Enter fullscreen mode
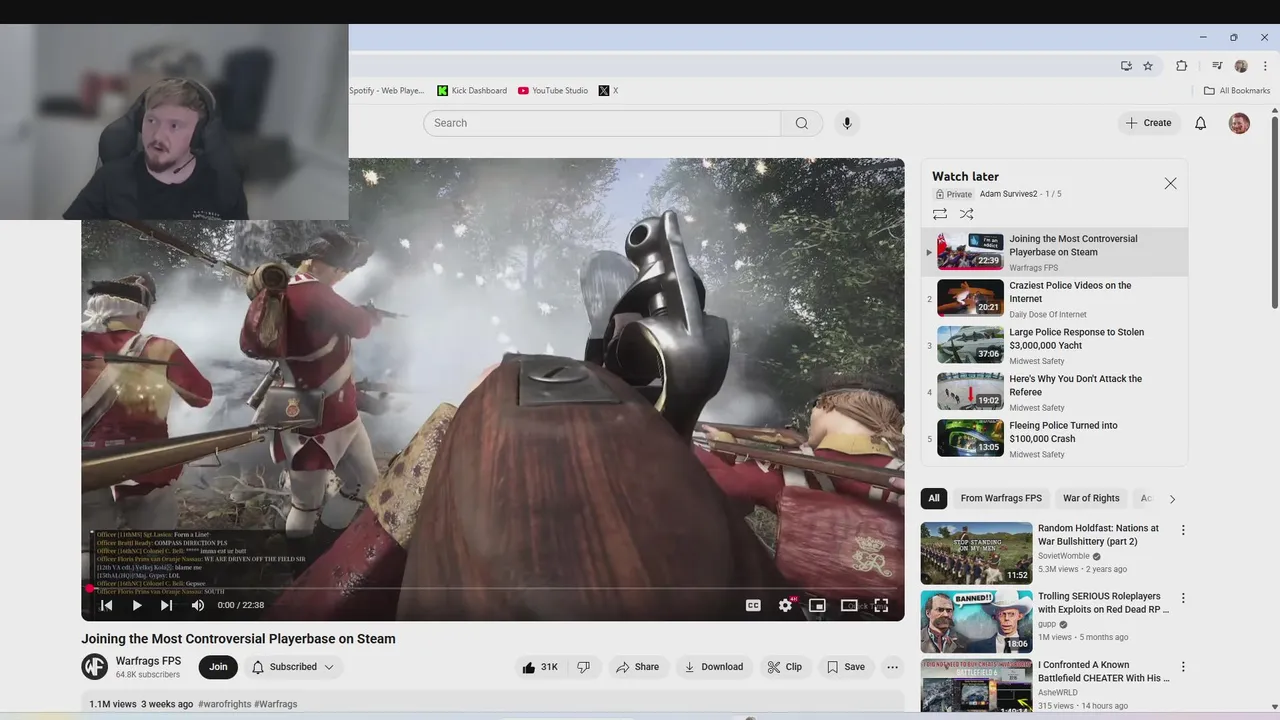This screenshot has width=1280, height=720. click(881, 605)
